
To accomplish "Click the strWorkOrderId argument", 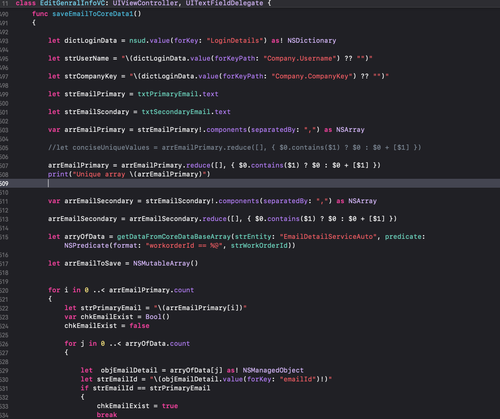I will coord(259,246).
